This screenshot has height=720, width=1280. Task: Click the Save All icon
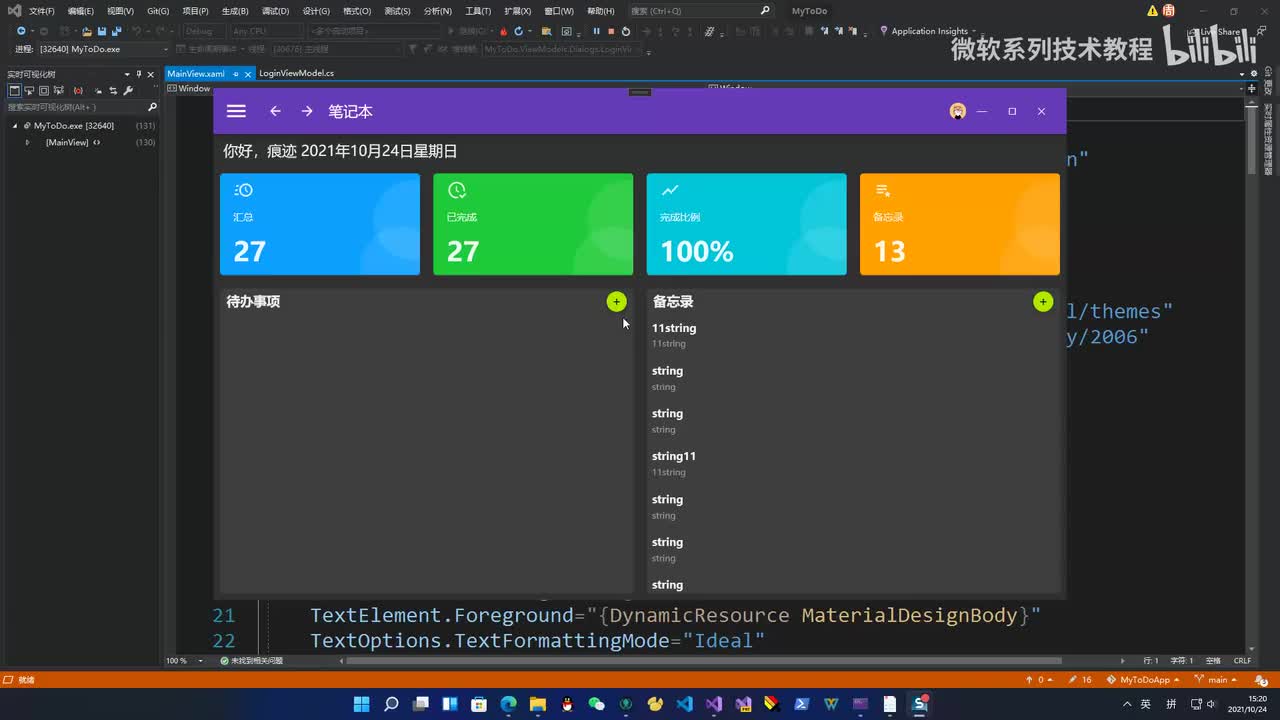coord(116,31)
